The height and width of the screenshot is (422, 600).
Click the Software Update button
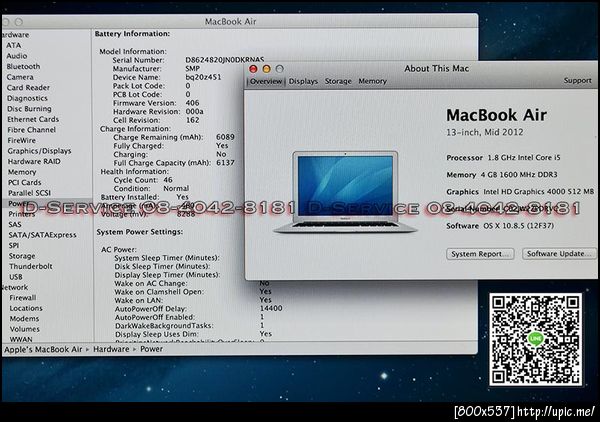coord(559,254)
